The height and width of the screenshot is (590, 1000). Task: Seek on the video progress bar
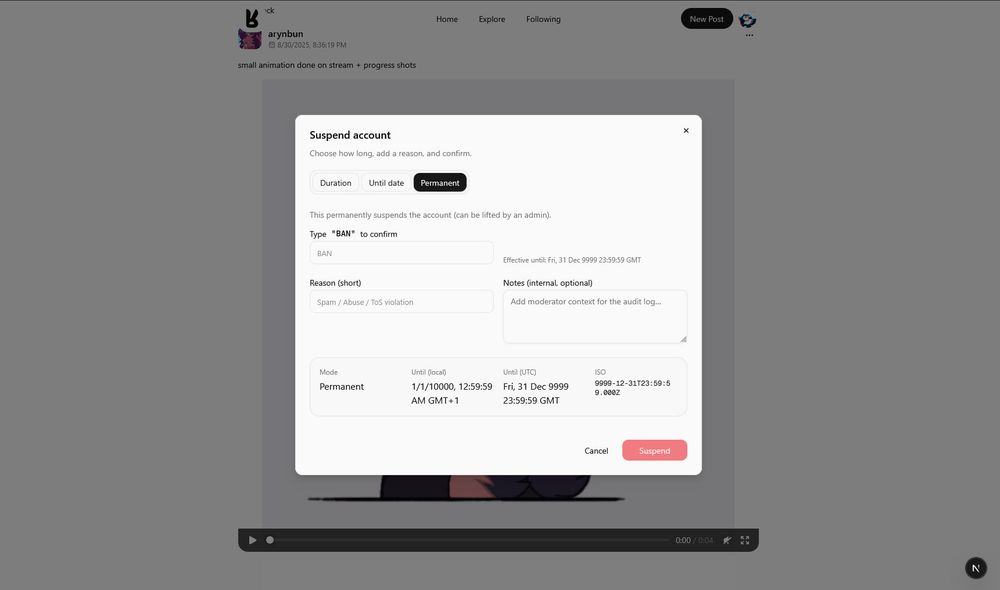point(469,540)
